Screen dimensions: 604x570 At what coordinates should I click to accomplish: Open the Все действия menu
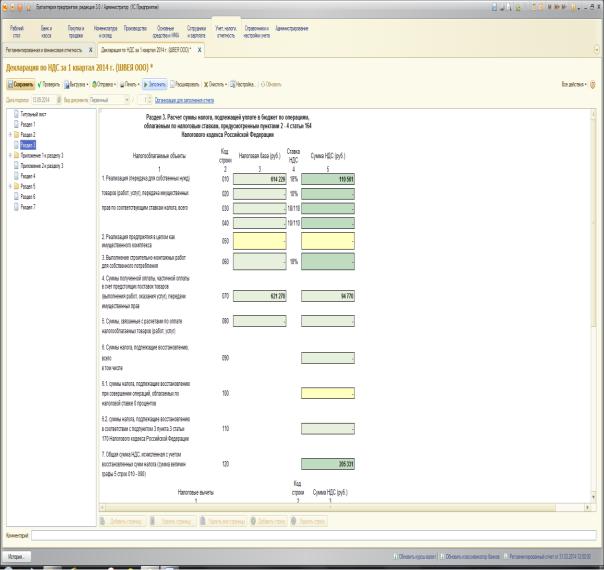tap(574, 84)
